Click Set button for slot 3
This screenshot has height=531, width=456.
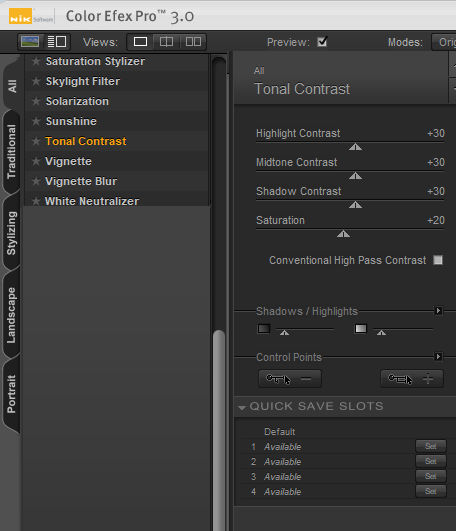tap(431, 476)
